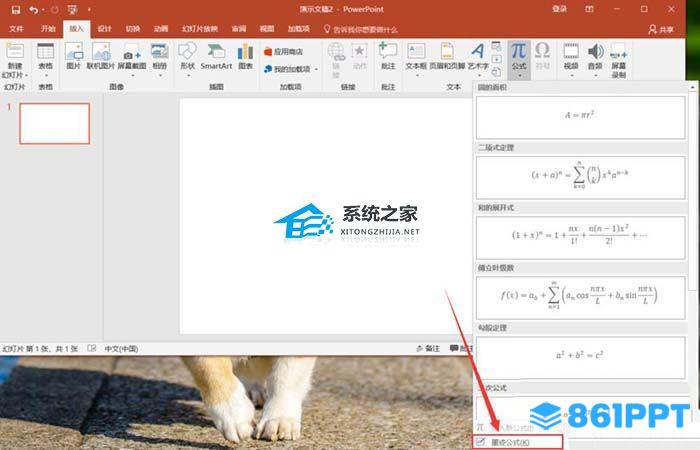Viewport: 700px width, 450px height.
Task: Insert the (1+x)^n expansion formula
Action: click(580, 238)
